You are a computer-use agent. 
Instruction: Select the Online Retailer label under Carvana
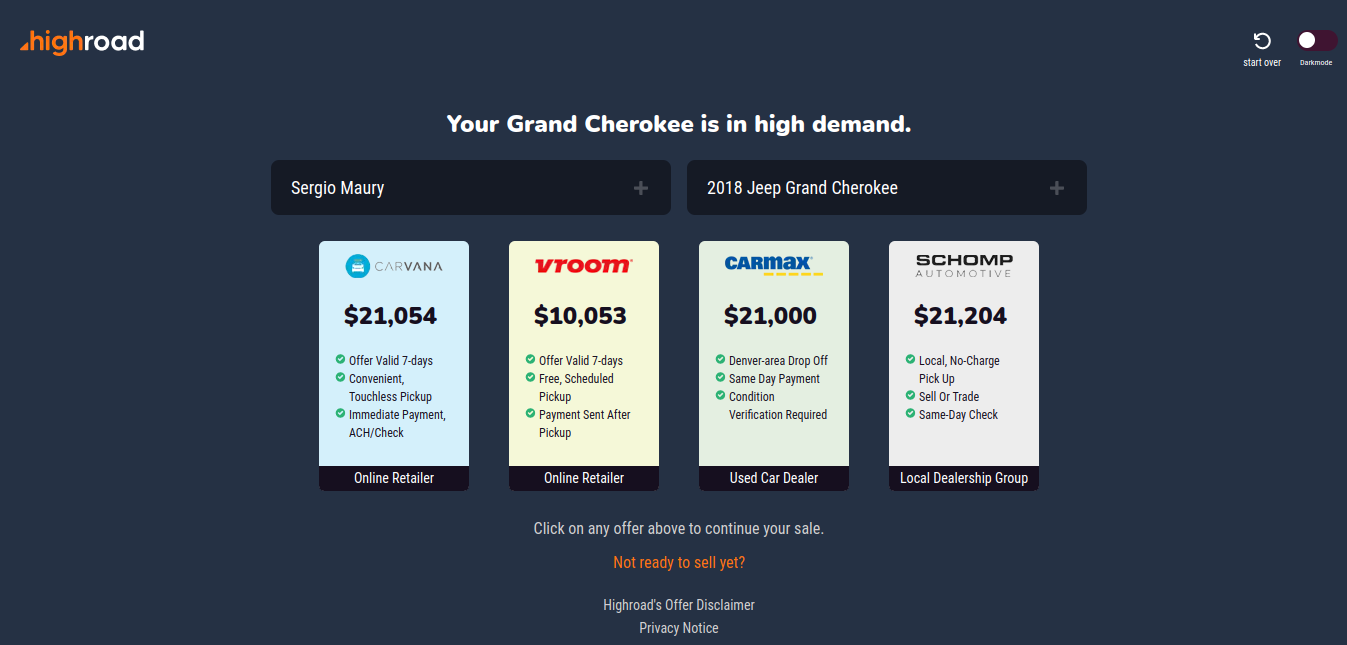pyautogui.click(x=393, y=477)
